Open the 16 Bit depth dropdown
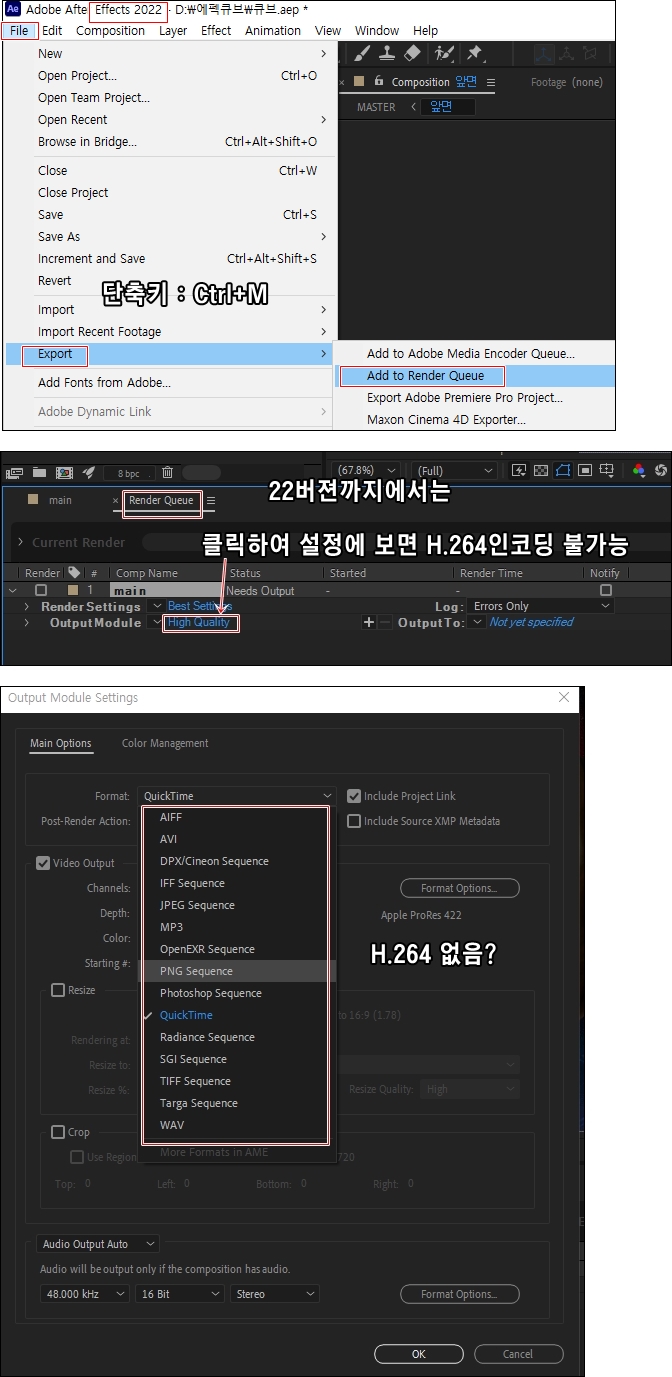 click(179, 1294)
